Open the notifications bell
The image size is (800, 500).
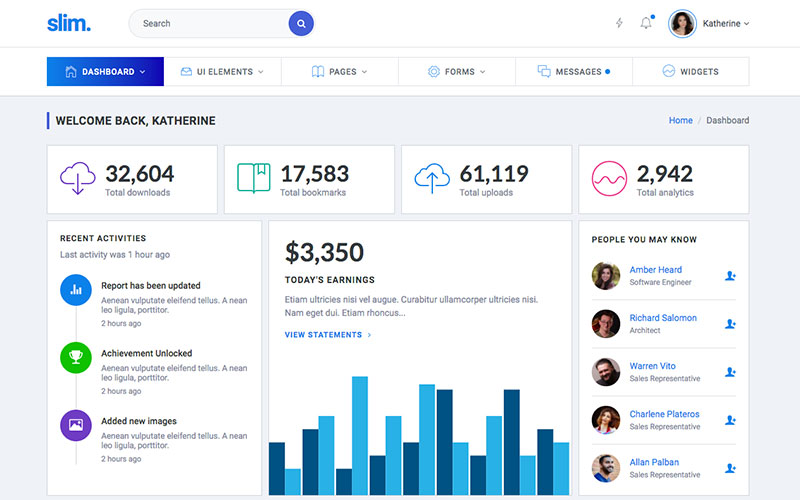click(x=646, y=23)
